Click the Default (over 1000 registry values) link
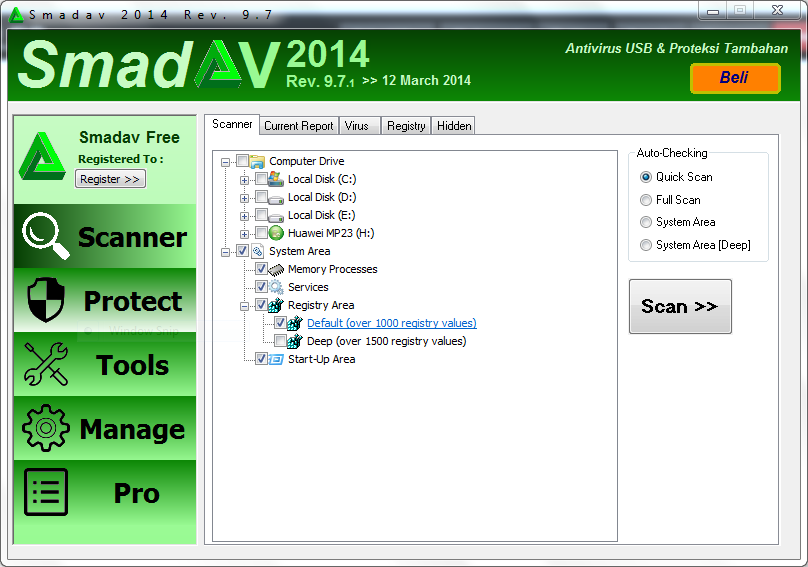The width and height of the screenshot is (808, 567). coord(392,323)
